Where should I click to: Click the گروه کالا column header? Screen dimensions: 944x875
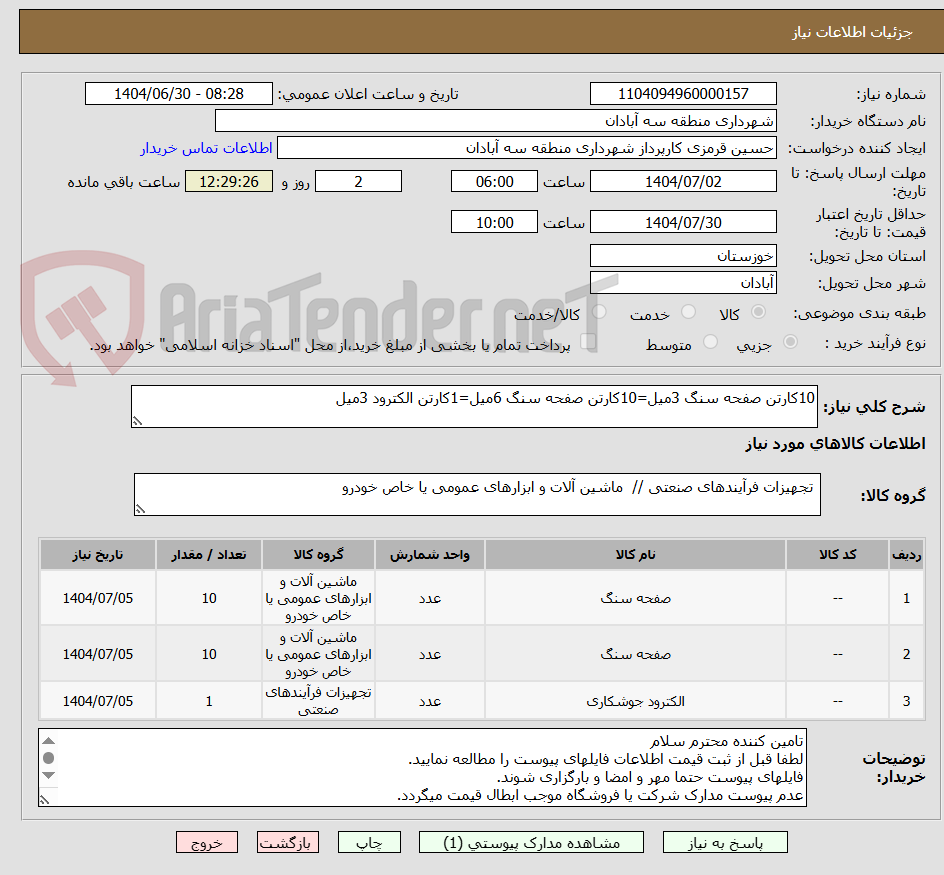coord(318,554)
